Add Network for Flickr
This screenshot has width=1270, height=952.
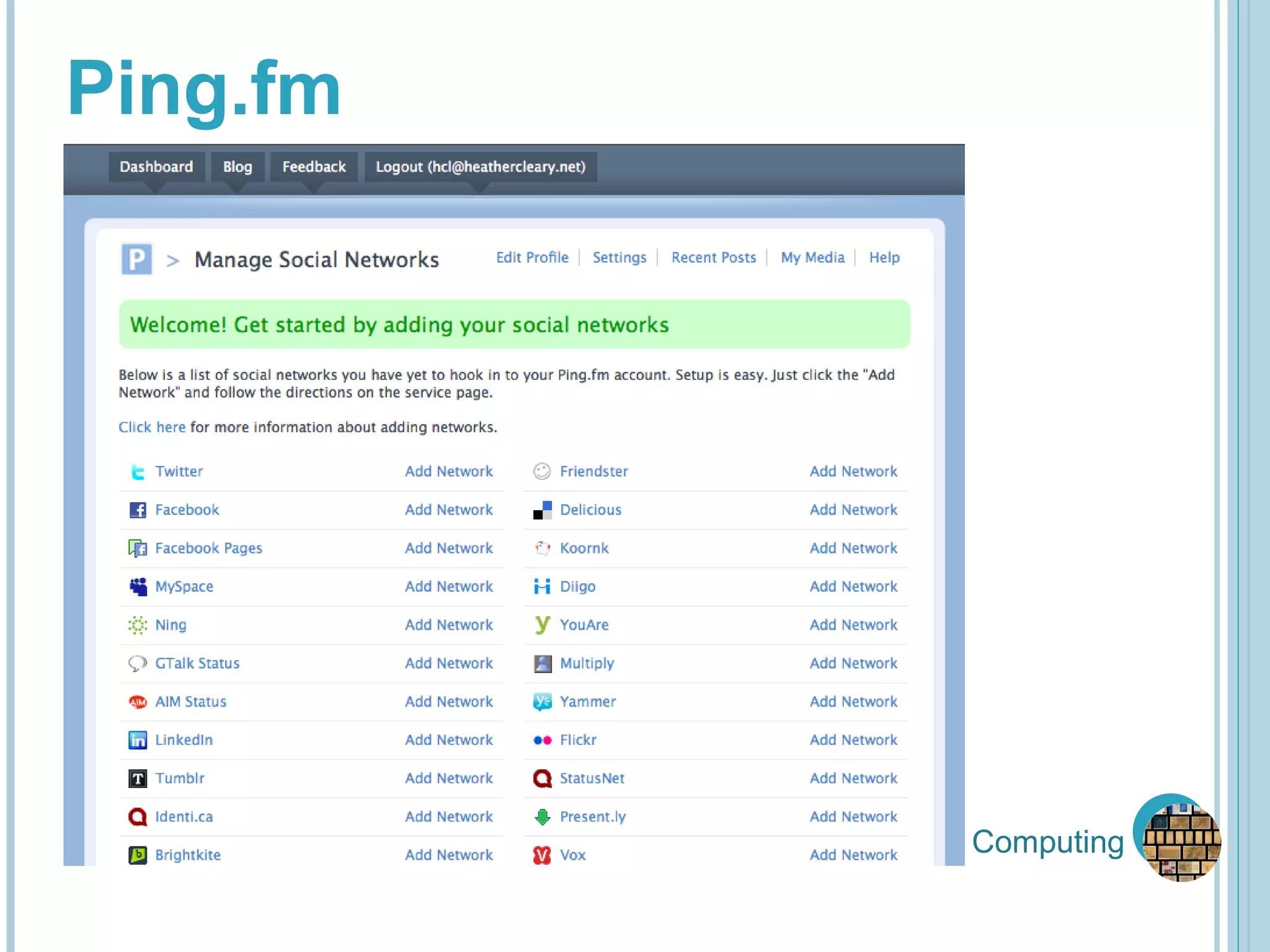click(x=854, y=740)
